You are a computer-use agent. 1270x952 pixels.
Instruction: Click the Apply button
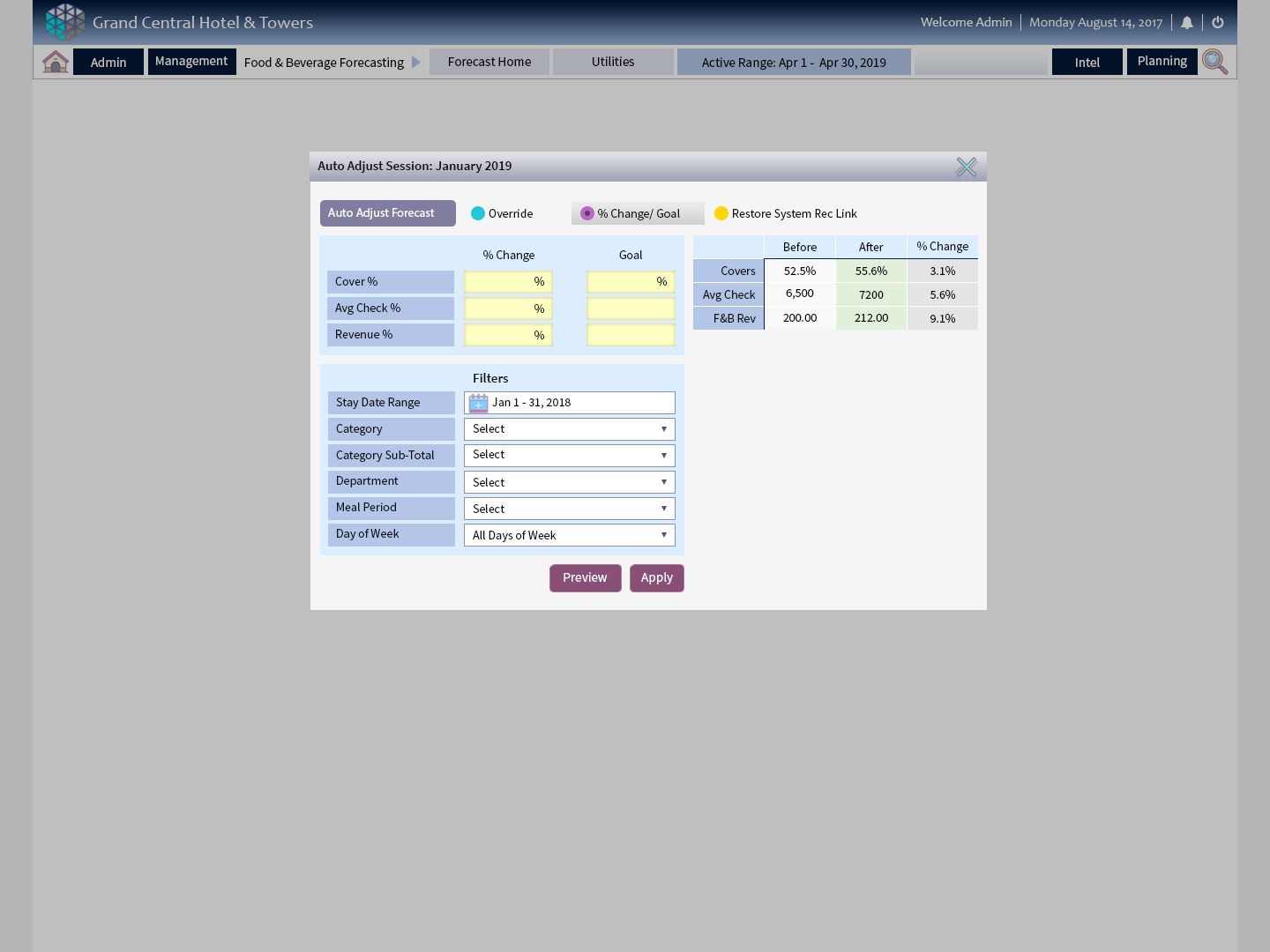(656, 578)
